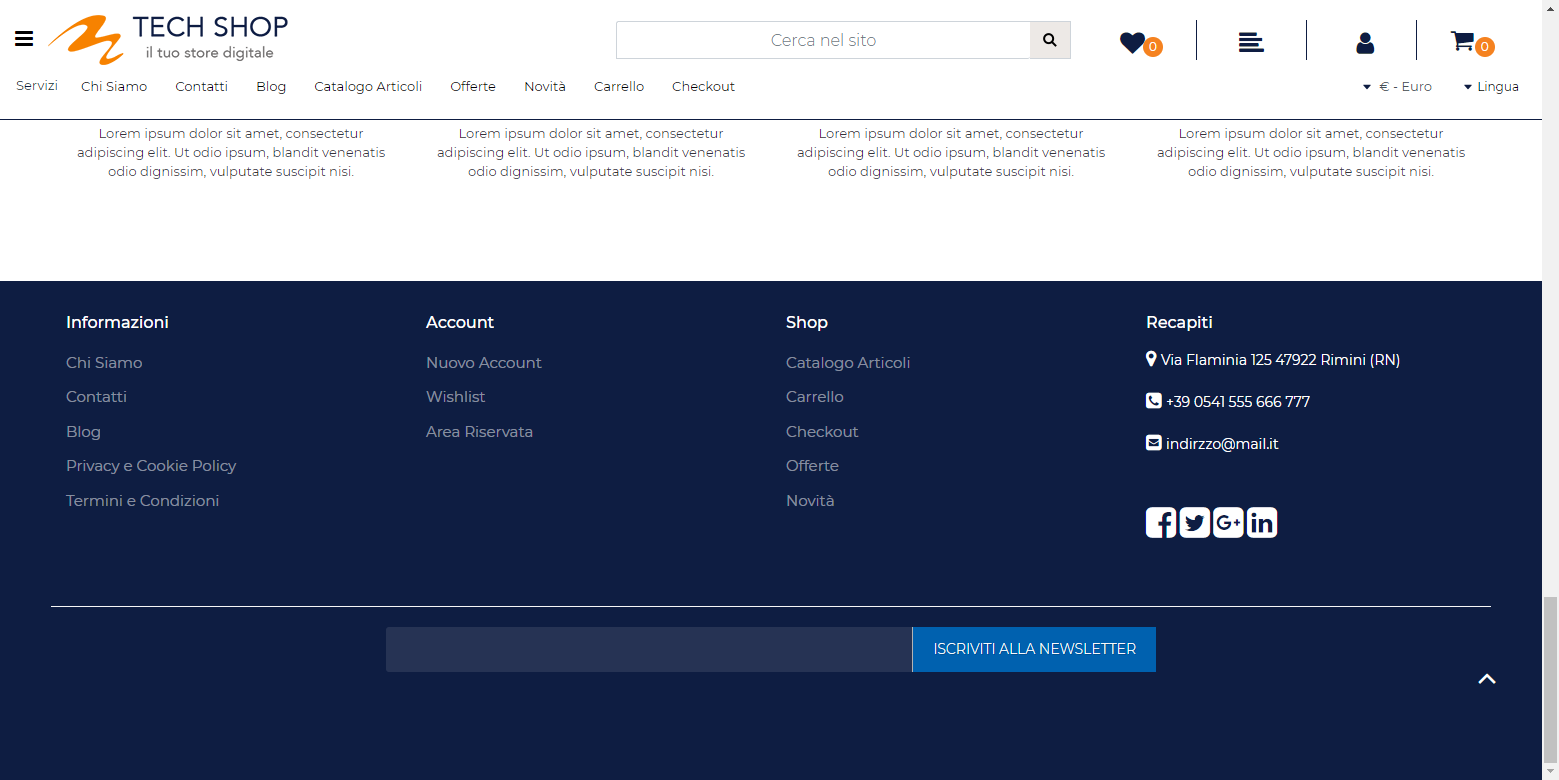The height and width of the screenshot is (780, 1559).
Task: Expand the Lingua language dropdown
Action: [1491, 87]
